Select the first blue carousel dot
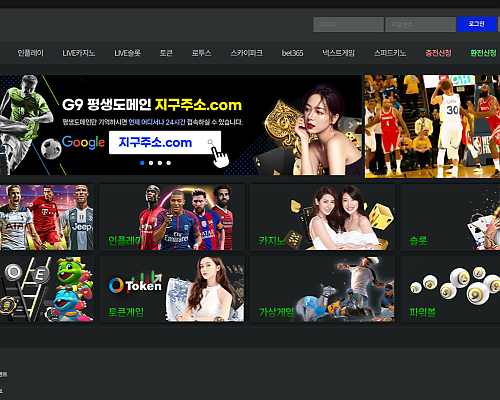This screenshot has height=400, width=500. pos(142,163)
